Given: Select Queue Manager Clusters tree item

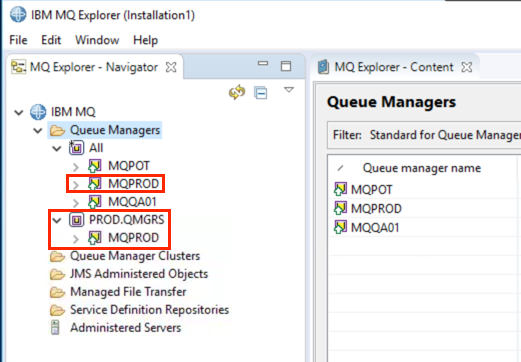Looking at the screenshot, I should click(135, 256).
